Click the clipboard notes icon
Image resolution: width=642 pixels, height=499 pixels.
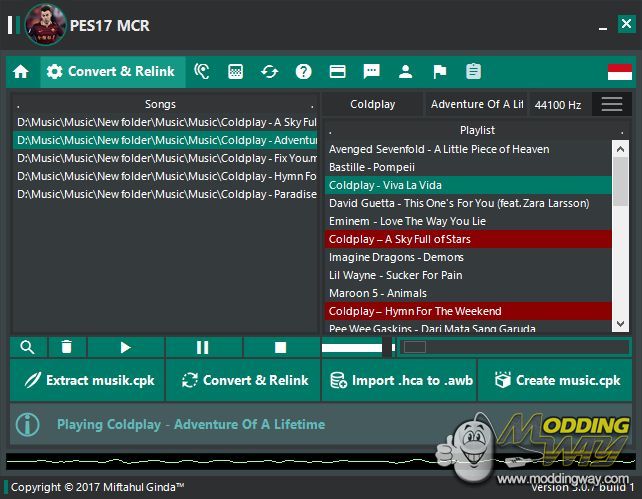coord(473,72)
